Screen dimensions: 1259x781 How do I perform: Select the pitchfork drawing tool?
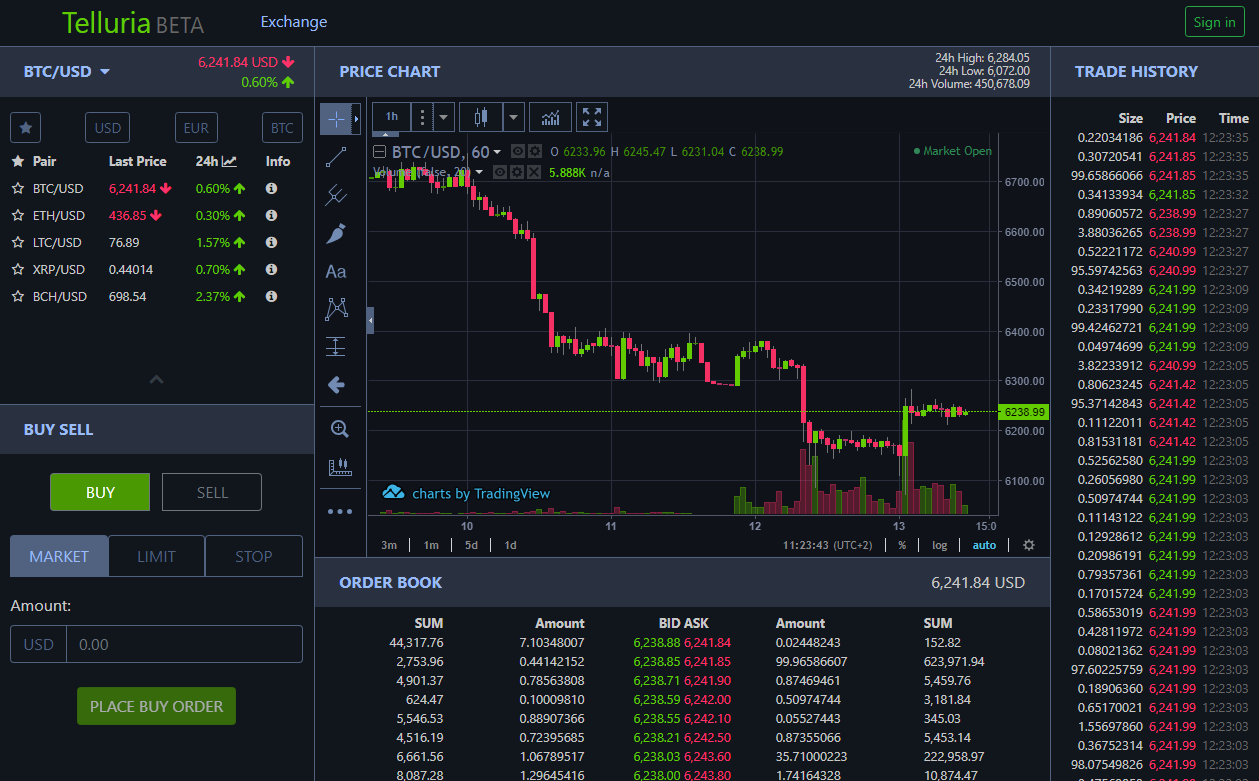pyautogui.click(x=336, y=195)
